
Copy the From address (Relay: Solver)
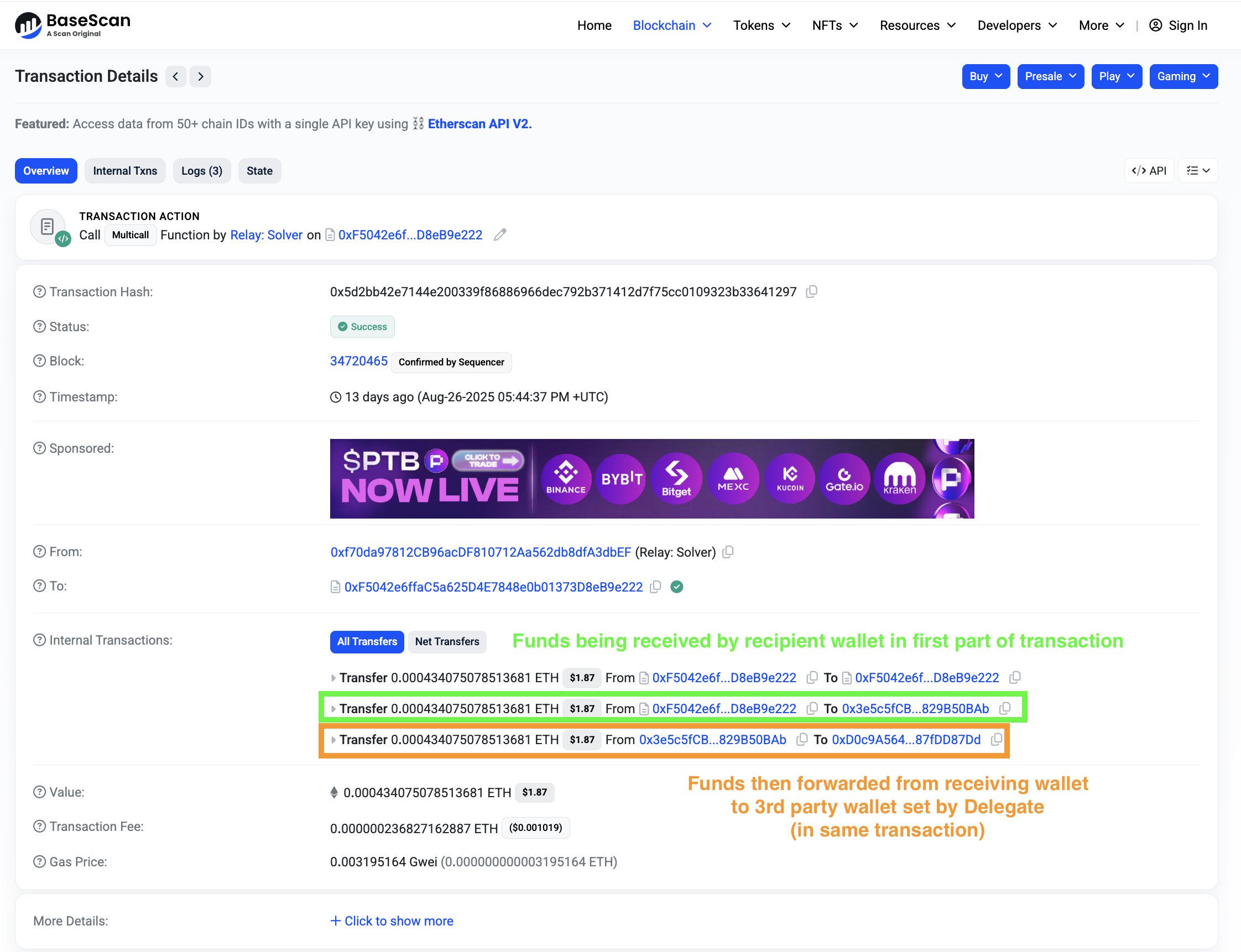(728, 552)
